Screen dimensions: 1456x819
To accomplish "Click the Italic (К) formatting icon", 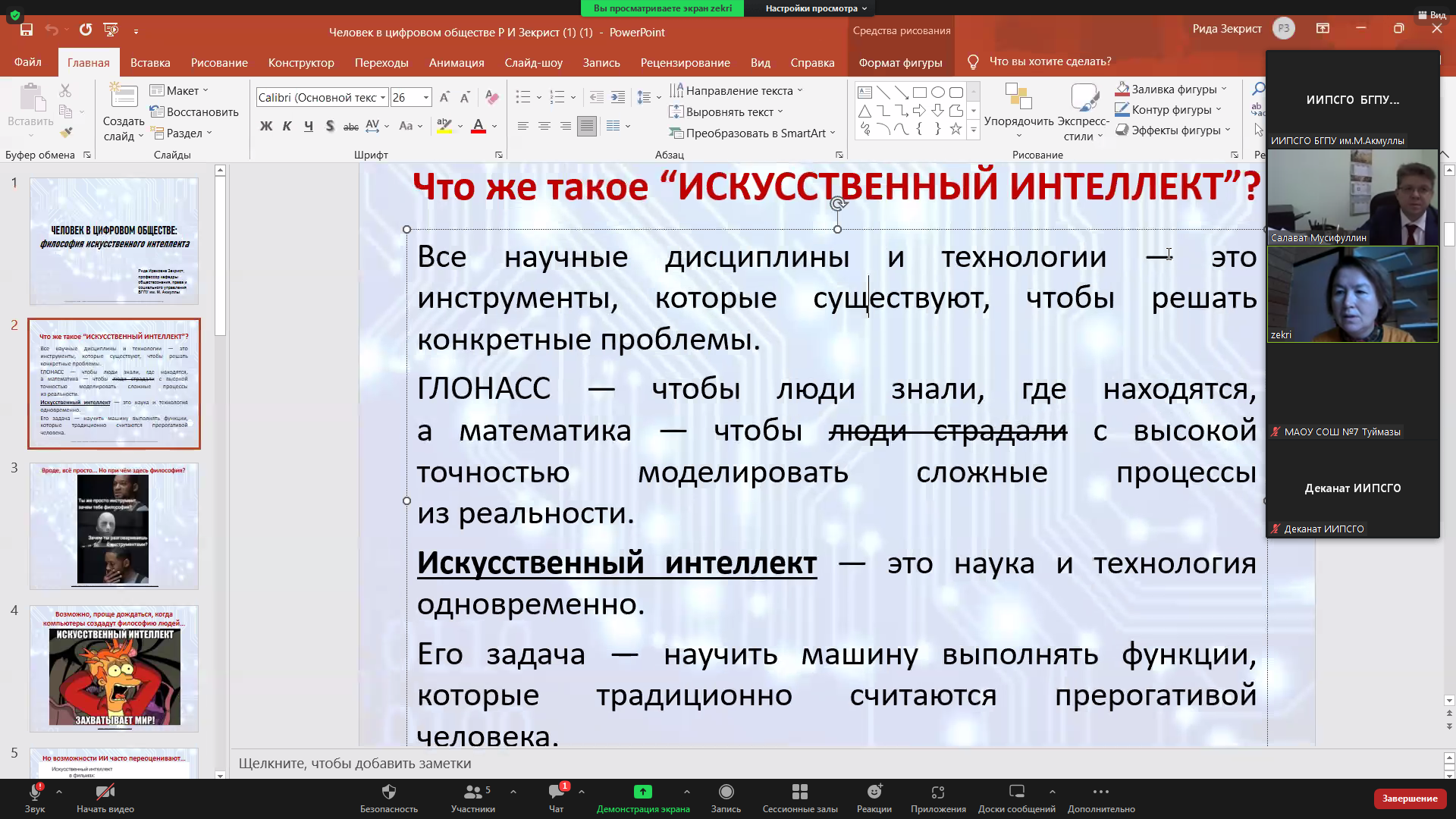I will pyautogui.click(x=287, y=126).
